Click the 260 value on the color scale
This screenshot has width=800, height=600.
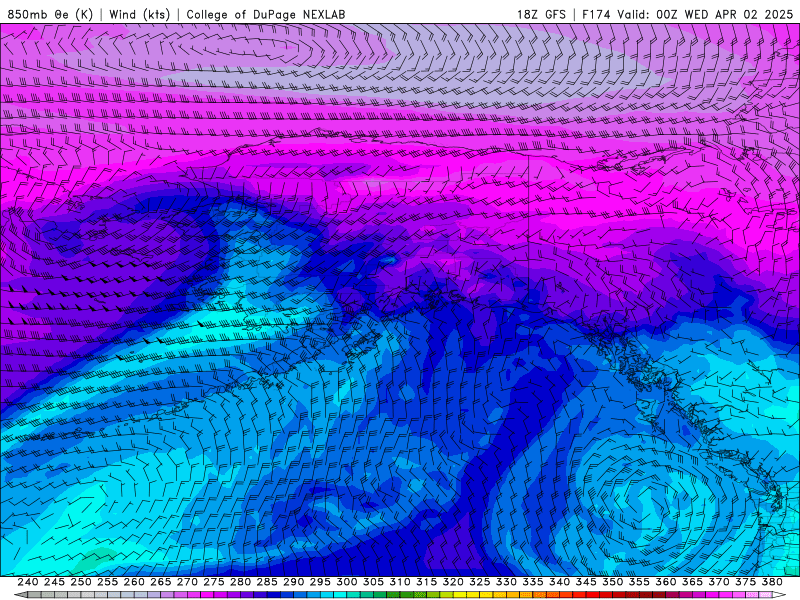click(x=134, y=582)
